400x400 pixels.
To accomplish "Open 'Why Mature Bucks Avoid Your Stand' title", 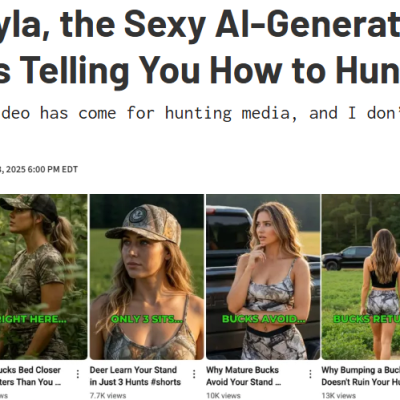I will (244, 376).
